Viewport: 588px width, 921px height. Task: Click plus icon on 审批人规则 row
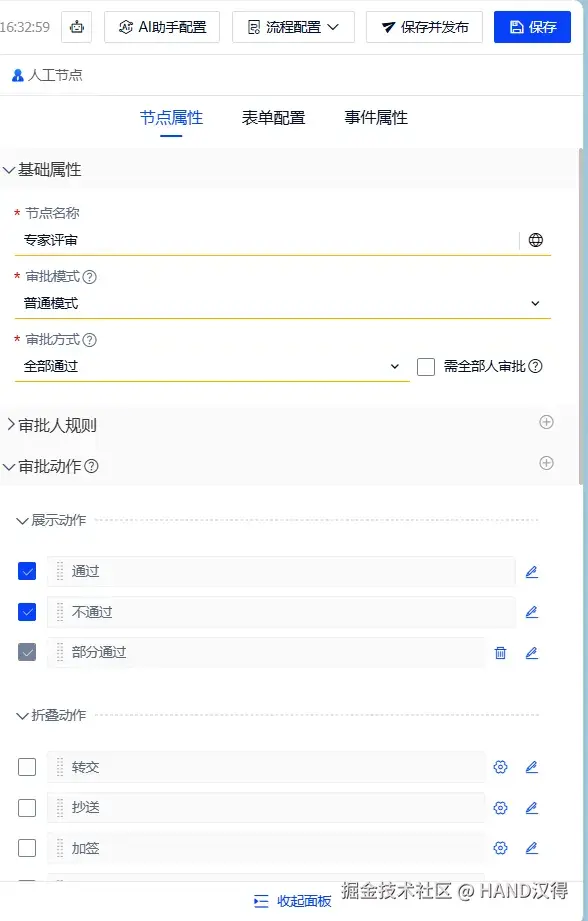coord(546,422)
